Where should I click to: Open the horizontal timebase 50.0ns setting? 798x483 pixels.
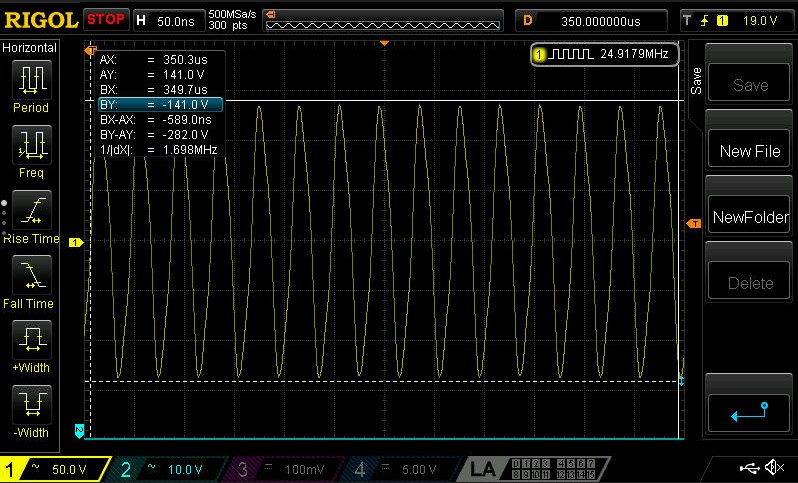(169, 21)
